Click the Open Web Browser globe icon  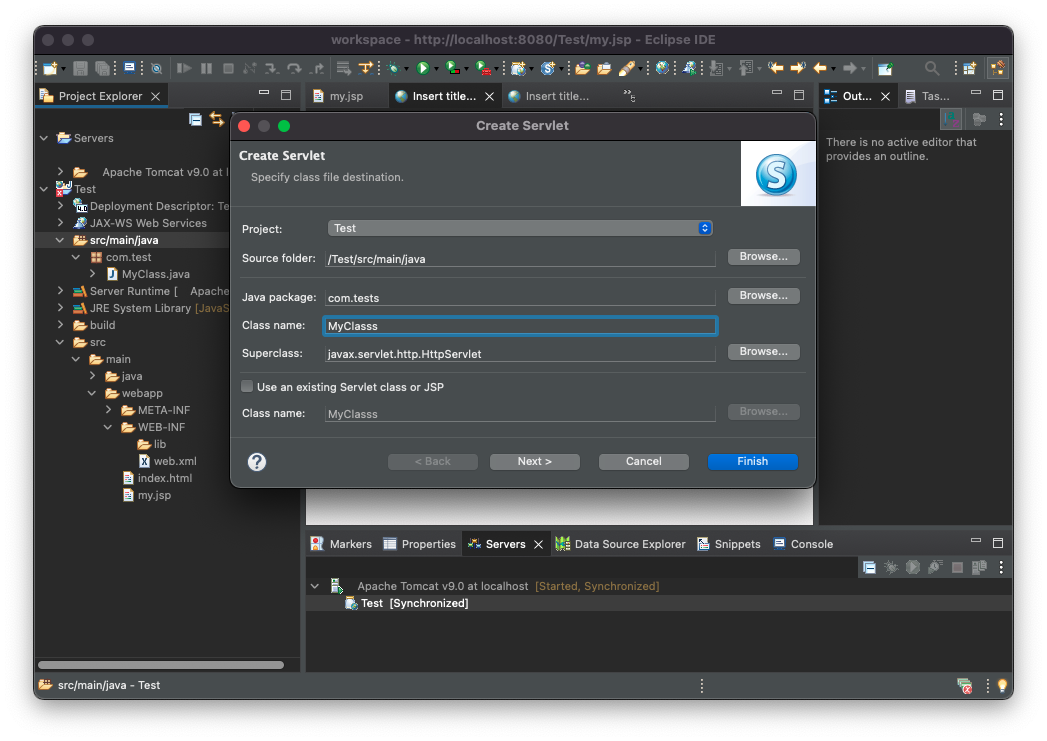click(x=662, y=68)
